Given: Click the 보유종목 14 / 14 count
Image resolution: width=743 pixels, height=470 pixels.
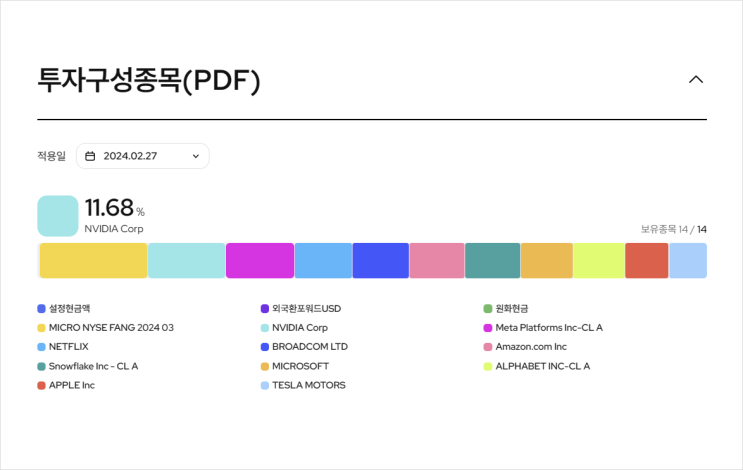Looking at the screenshot, I should point(673,229).
